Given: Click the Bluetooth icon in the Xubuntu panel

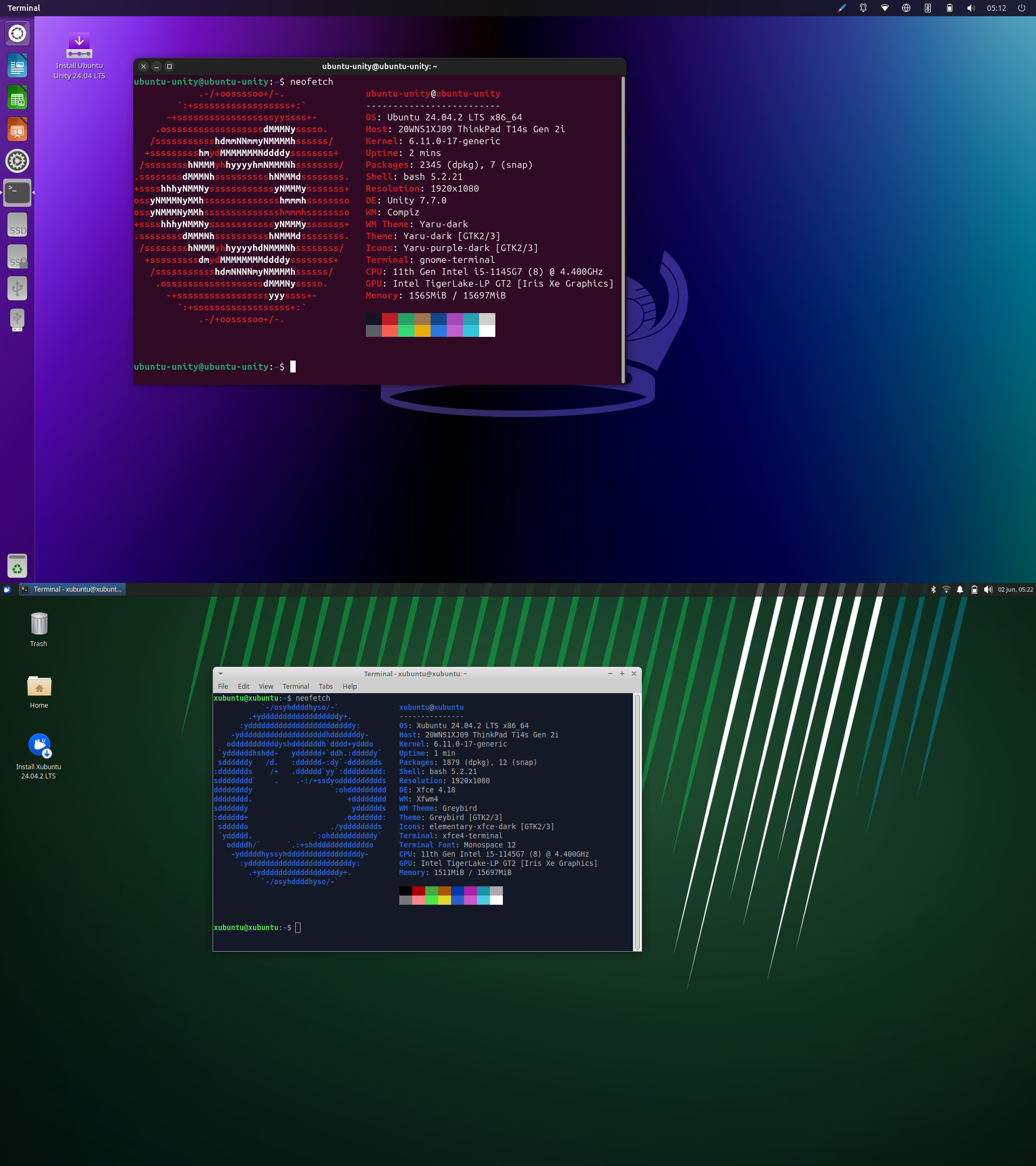Looking at the screenshot, I should pos(933,589).
